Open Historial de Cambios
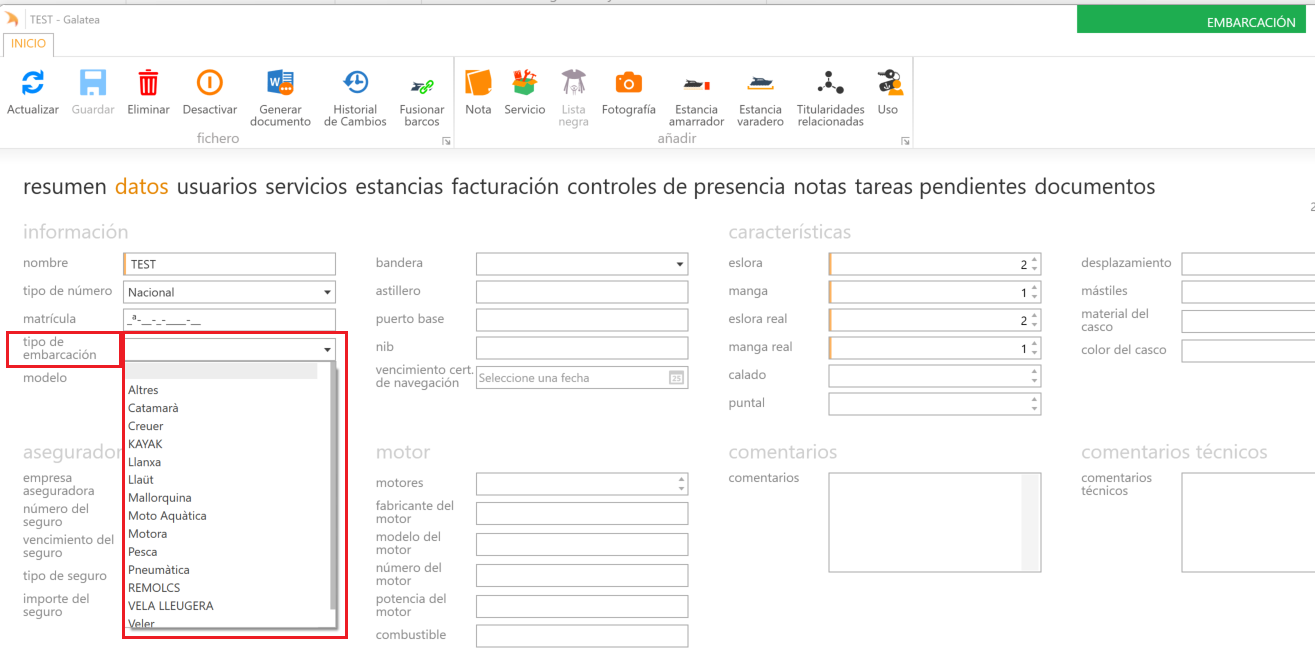1315x652 pixels. tap(355, 83)
